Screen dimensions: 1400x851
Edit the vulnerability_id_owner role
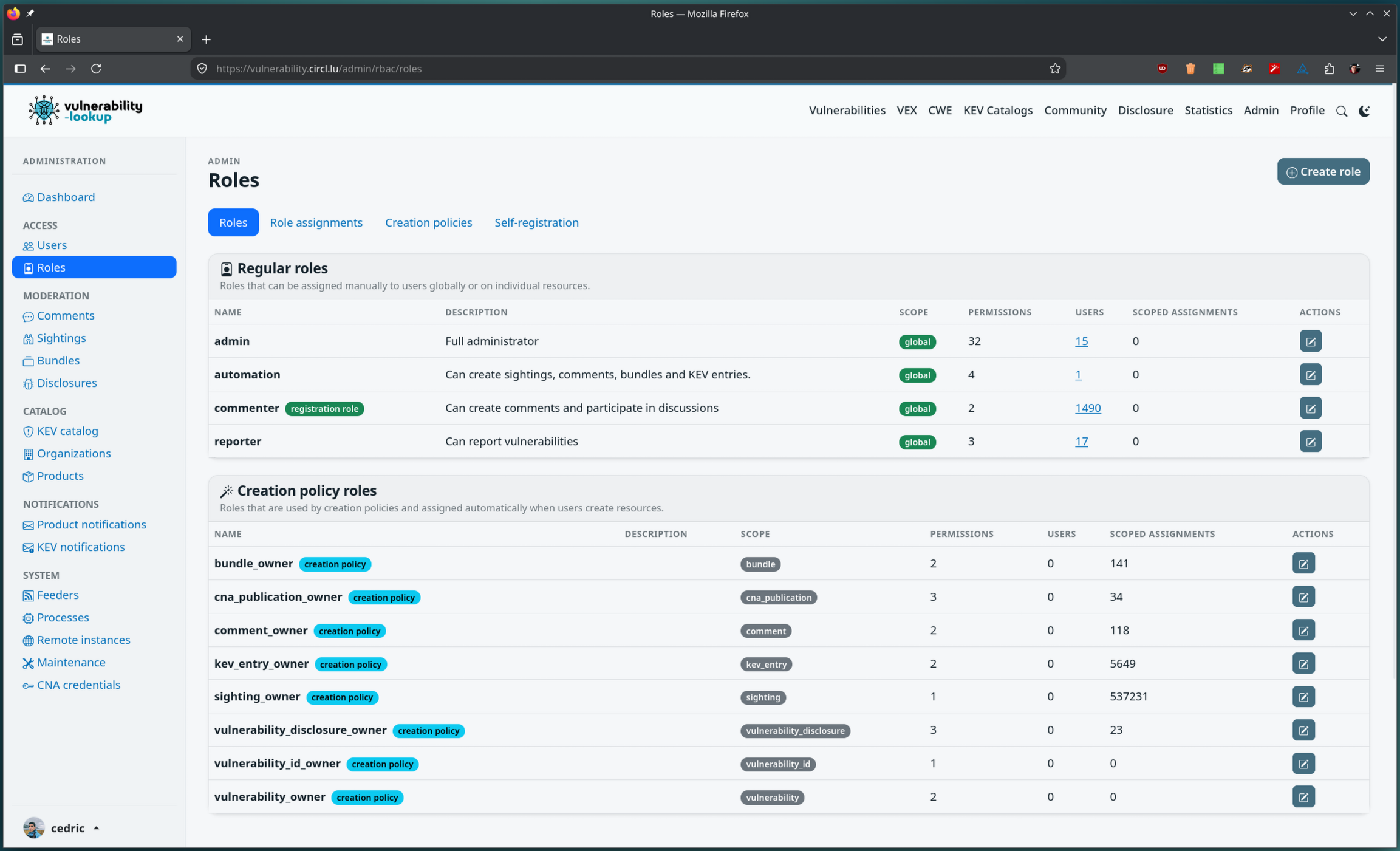coord(1303,764)
